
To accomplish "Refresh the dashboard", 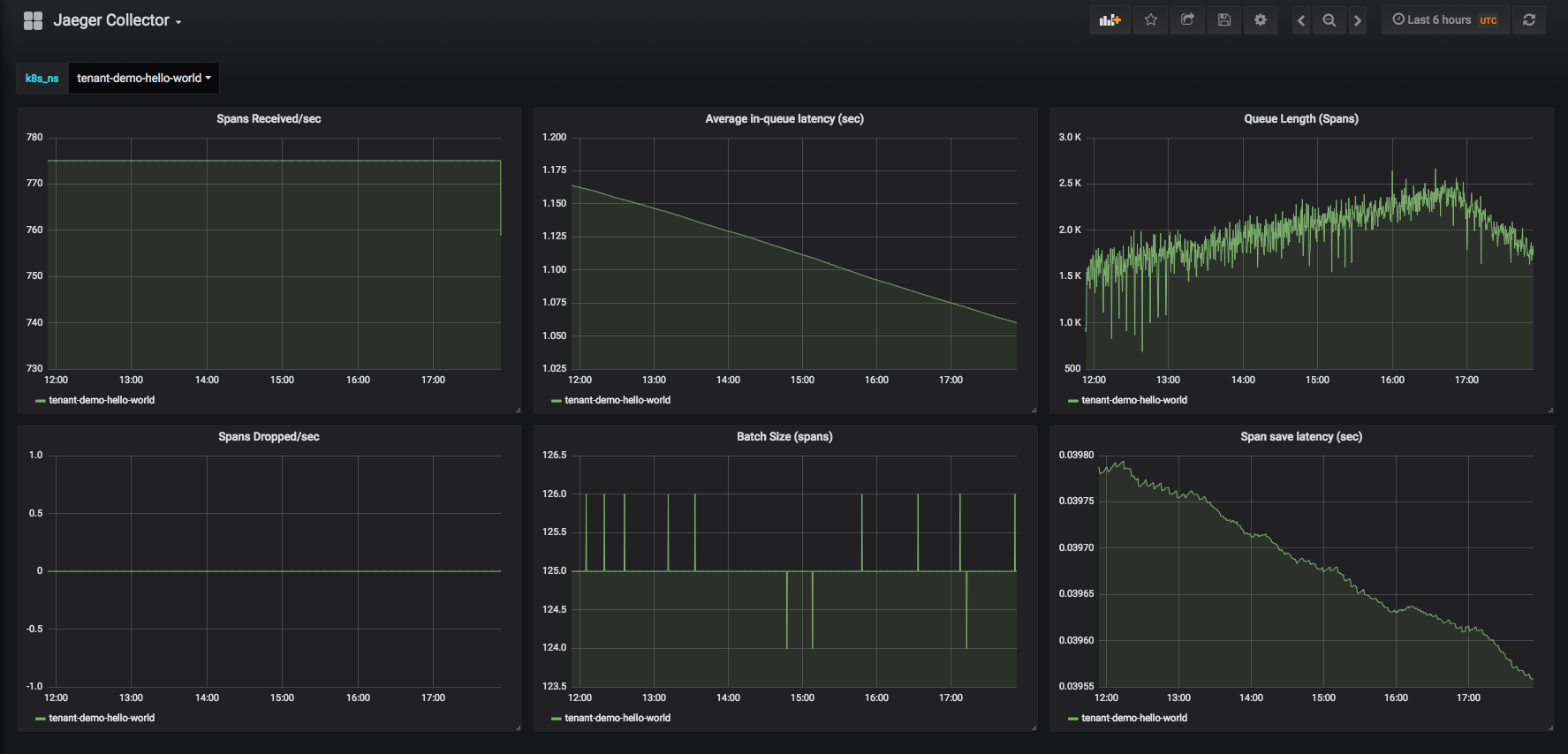I will (1529, 20).
